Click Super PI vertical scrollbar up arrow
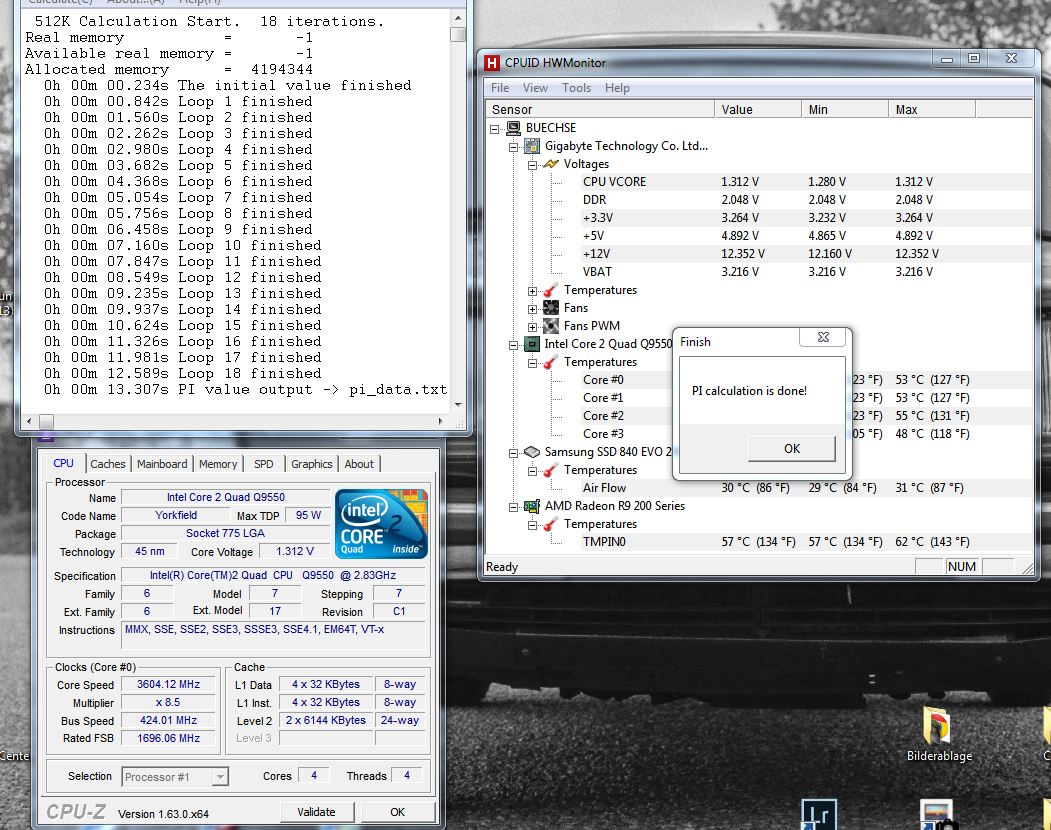Image resolution: width=1051 pixels, height=830 pixels. point(458,19)
